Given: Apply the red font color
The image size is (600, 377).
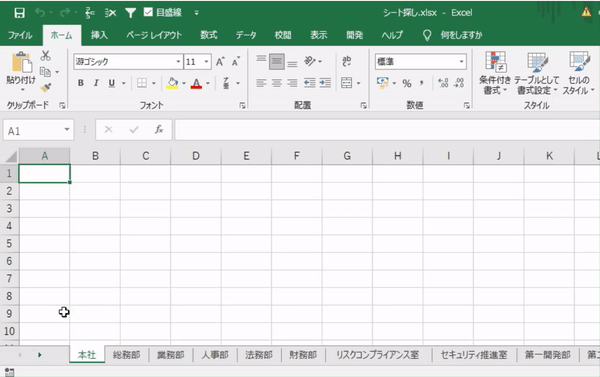Looking at the screenshot, I should pyautogui.click(x=196, y=83).
